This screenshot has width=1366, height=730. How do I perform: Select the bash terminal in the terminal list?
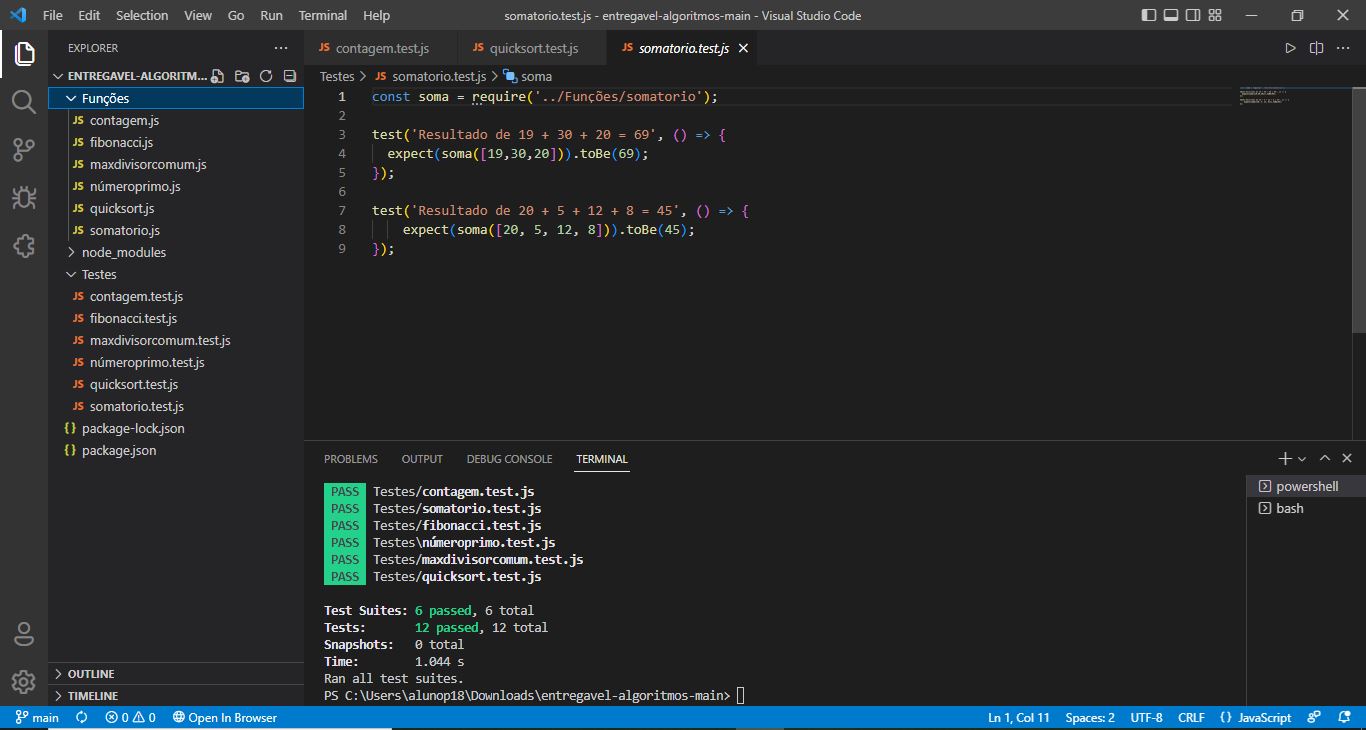[1292, 508]
